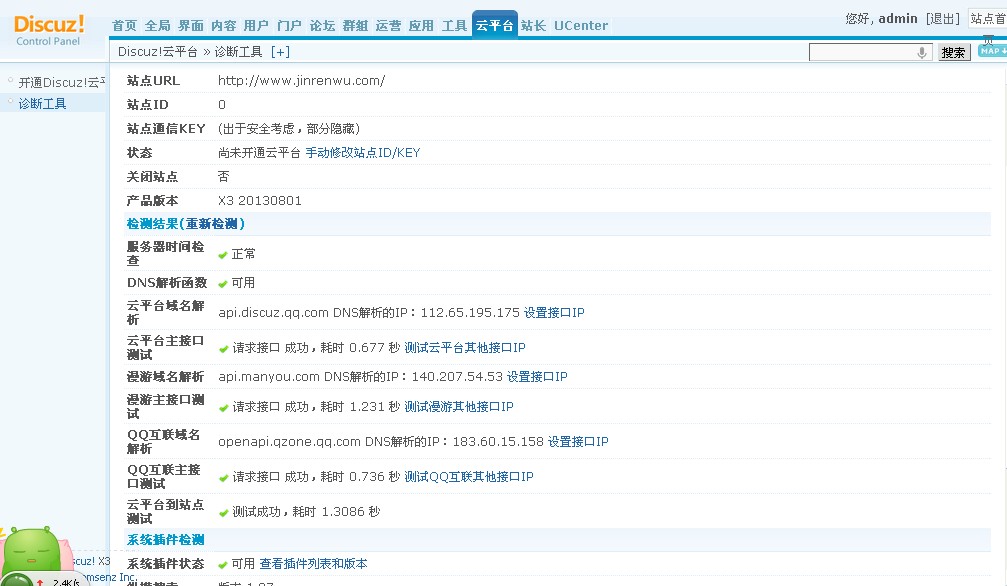Click the Discuz! Control Panel logo

coord(49,30)
